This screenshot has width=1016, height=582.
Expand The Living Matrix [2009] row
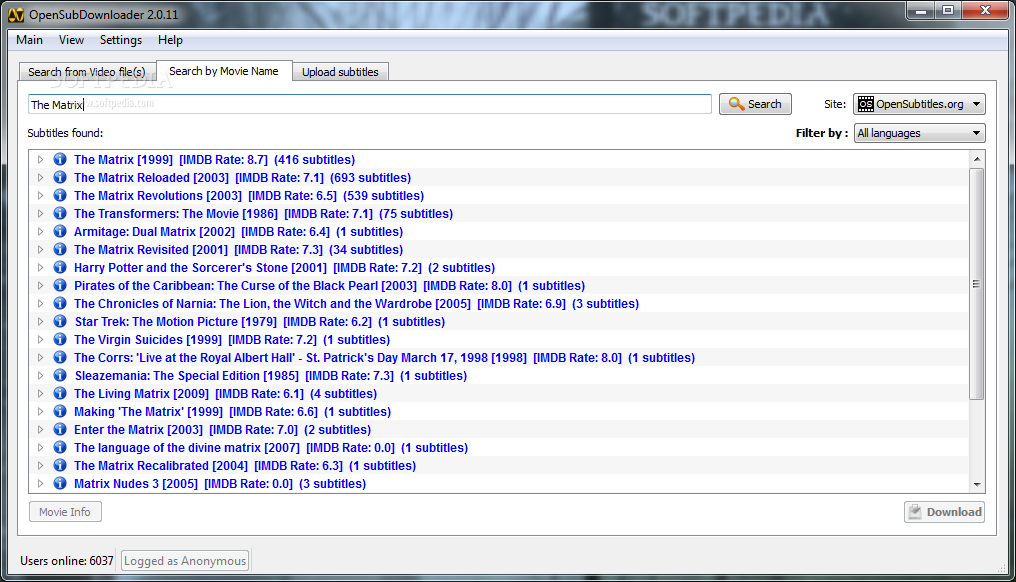tap(40, 393)
